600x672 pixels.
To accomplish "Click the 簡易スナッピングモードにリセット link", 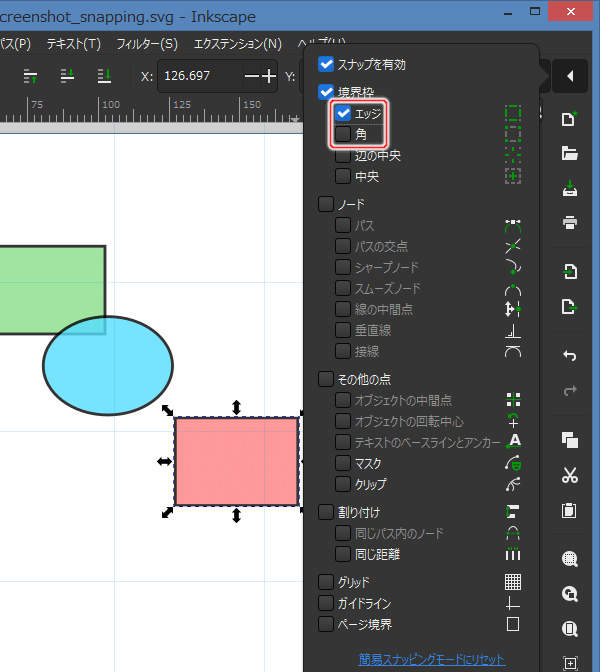I will coord(432,660).
